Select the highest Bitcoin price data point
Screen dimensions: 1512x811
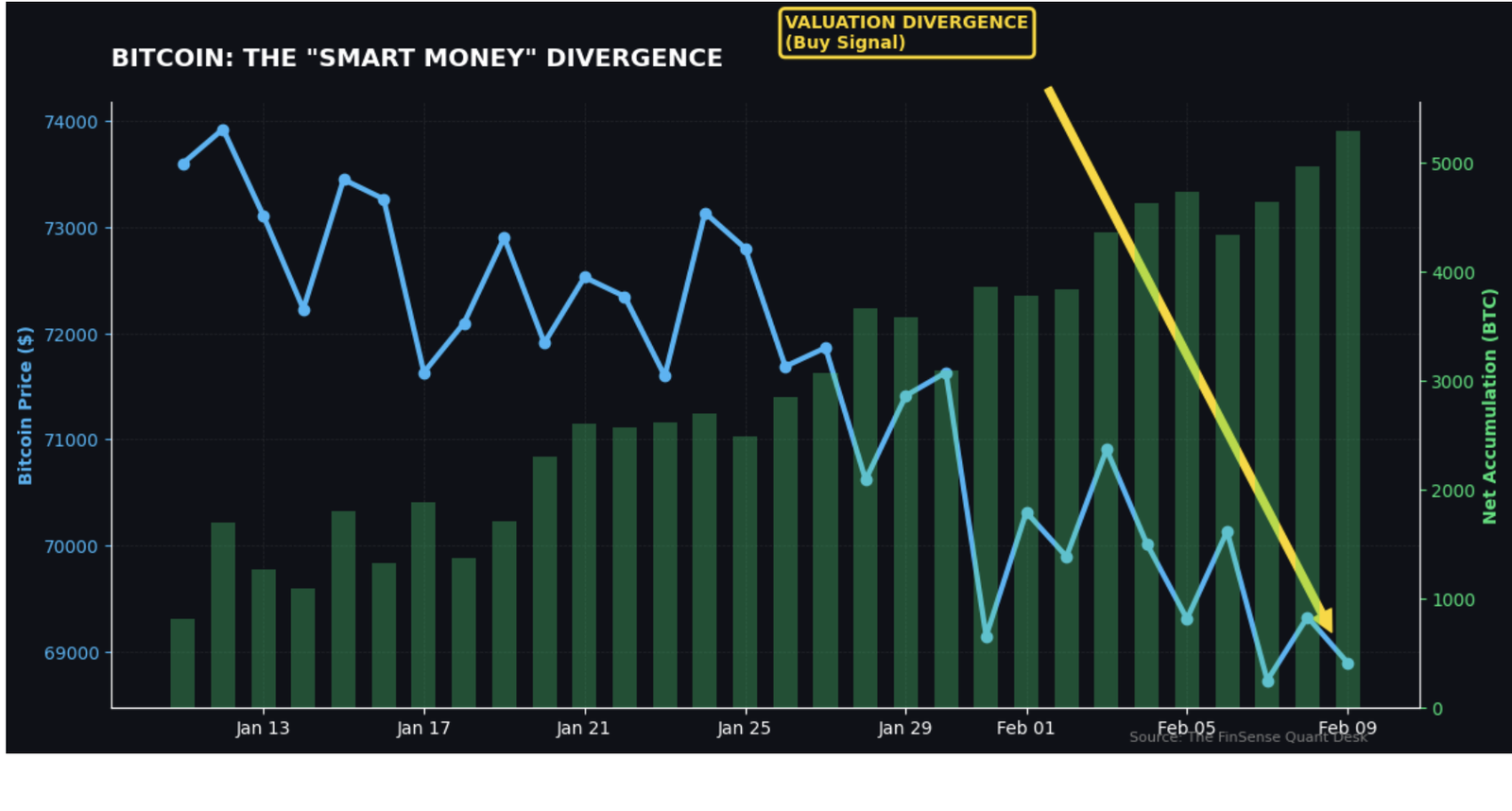pos(223,130)
